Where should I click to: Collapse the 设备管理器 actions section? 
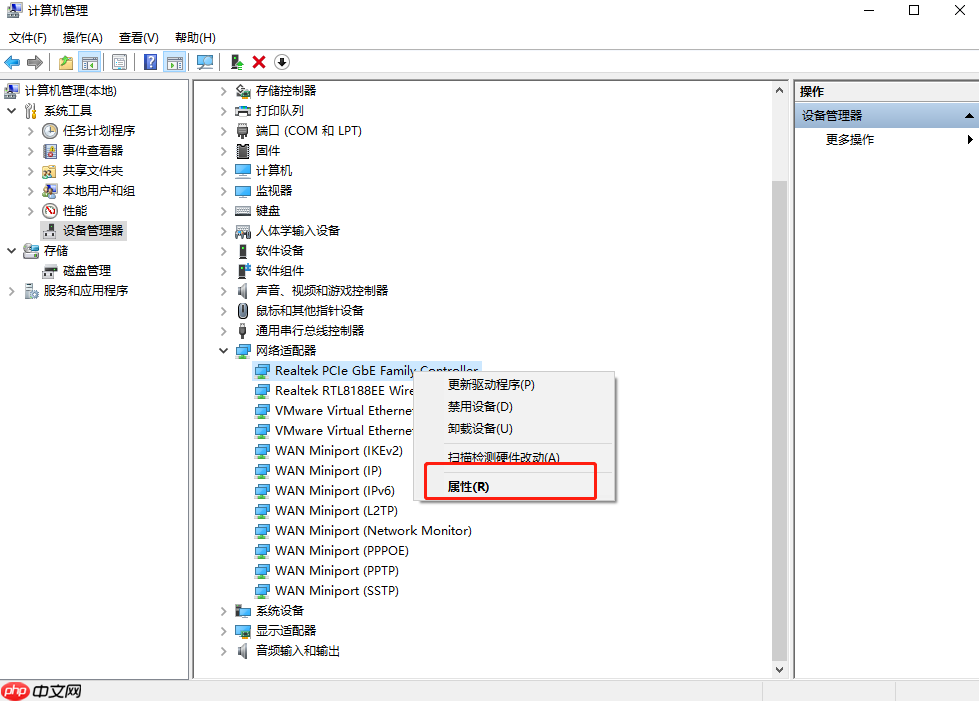968,115
